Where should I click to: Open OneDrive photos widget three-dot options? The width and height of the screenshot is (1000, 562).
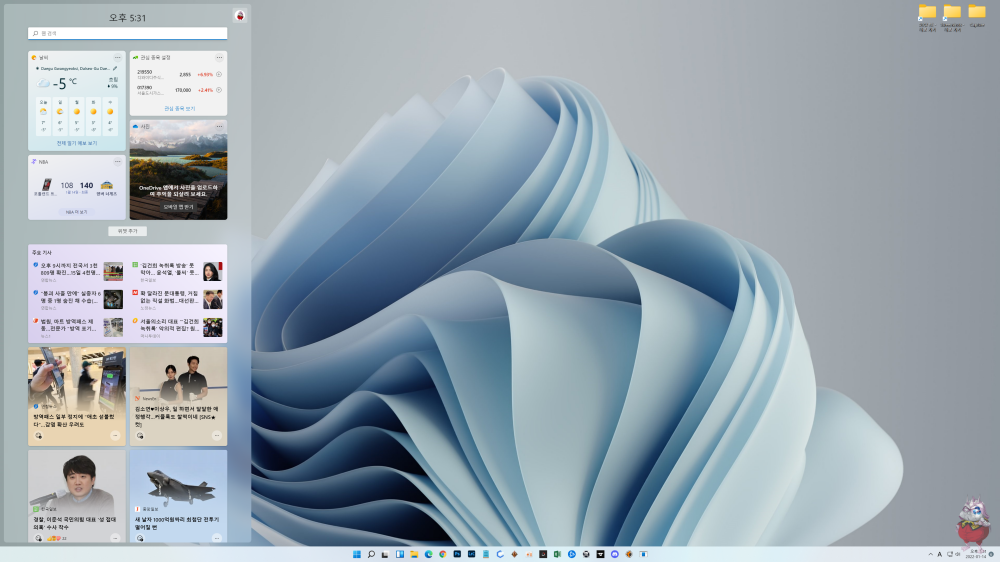click(x=219, y=126)
